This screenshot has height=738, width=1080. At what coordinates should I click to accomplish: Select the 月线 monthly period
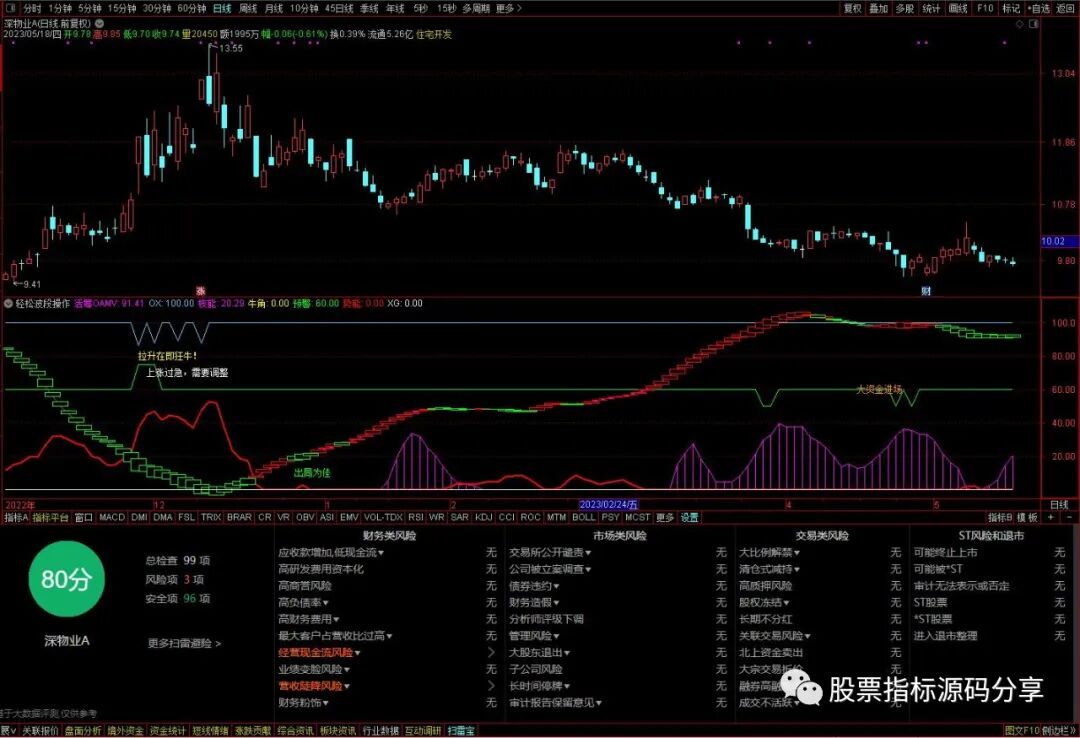[x=274, y=8]
